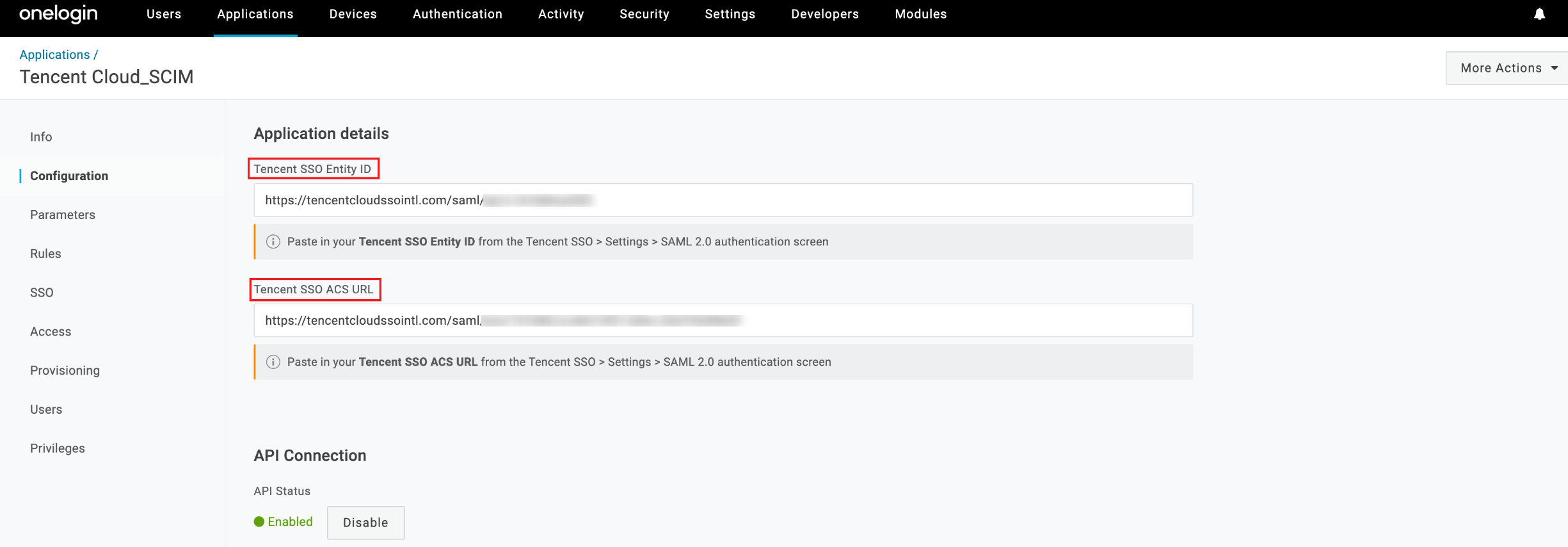1568x547 pixels.
Task: Select the Users sidebar tab
Action: (x=46, y=409)
